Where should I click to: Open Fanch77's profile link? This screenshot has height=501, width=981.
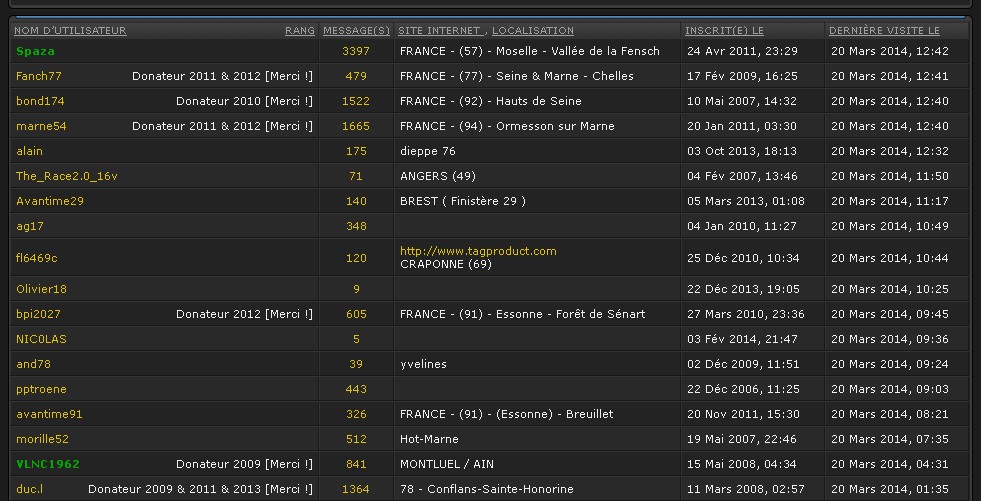click(39, 76)
